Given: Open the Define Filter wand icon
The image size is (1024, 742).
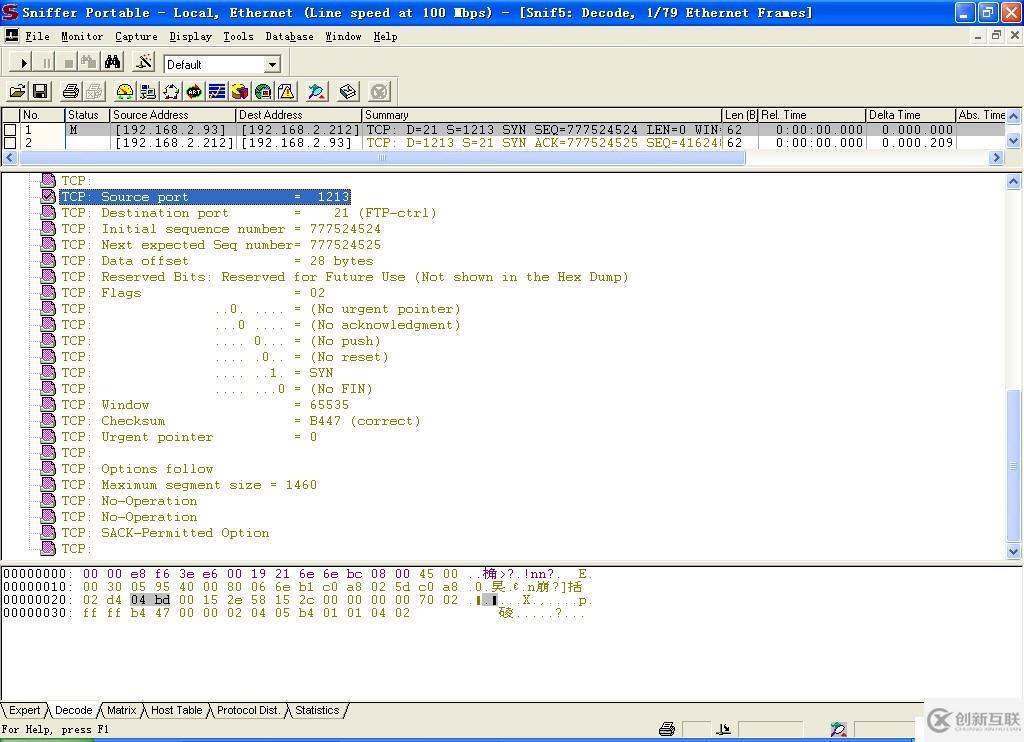Looking at the screenshot, I should point(143,63).
